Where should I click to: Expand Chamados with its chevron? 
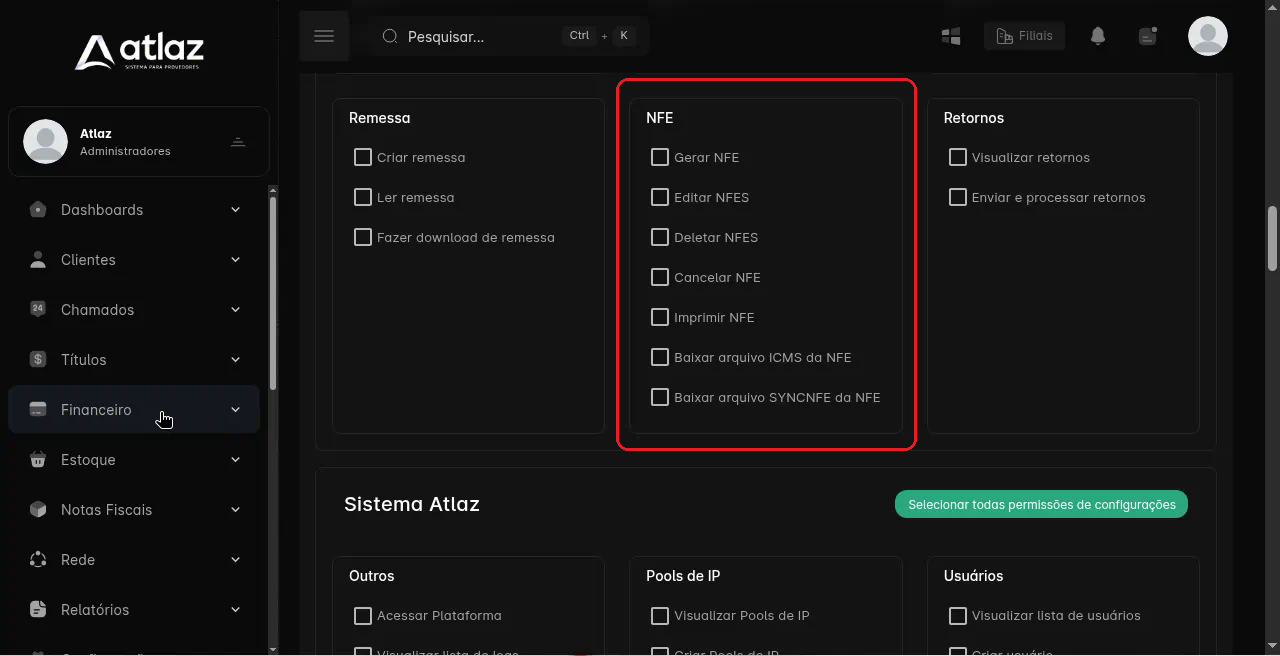[x=236, y=309]
